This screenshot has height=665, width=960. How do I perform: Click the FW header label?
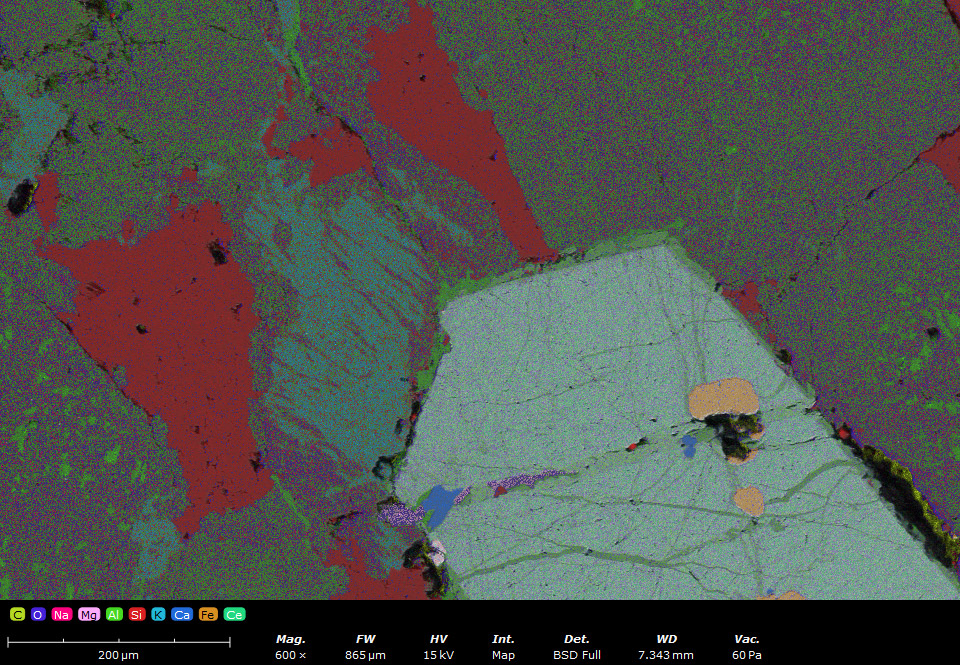365,639
